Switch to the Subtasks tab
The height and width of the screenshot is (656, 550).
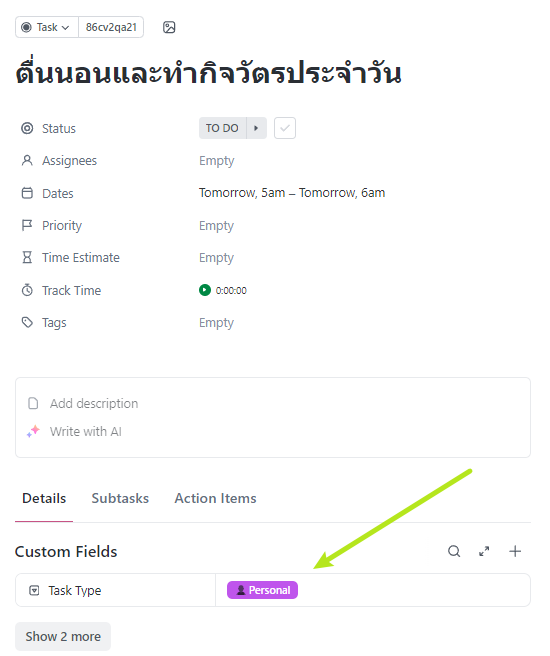point(120,498)
